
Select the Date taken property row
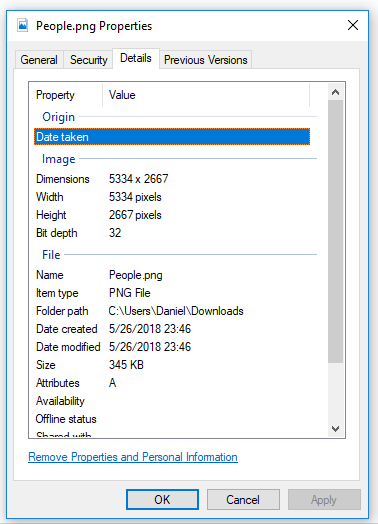point(172,137)
